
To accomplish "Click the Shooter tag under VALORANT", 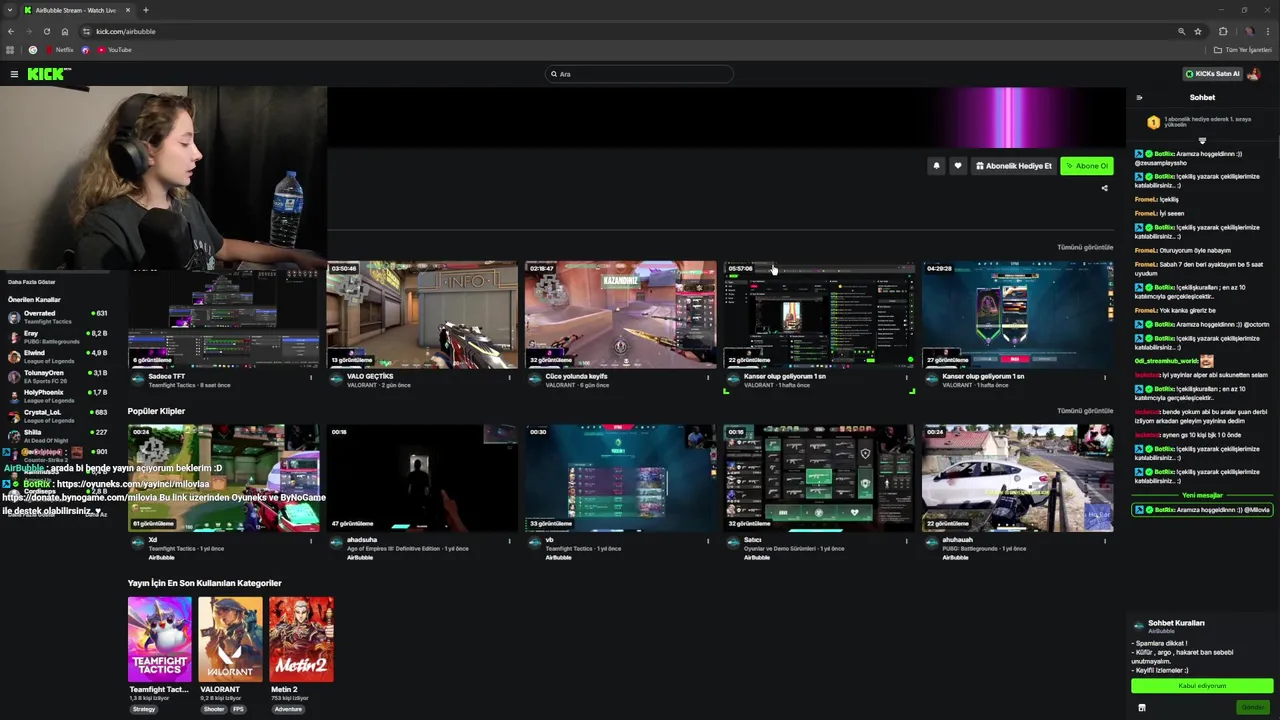I will coord(214,709).
